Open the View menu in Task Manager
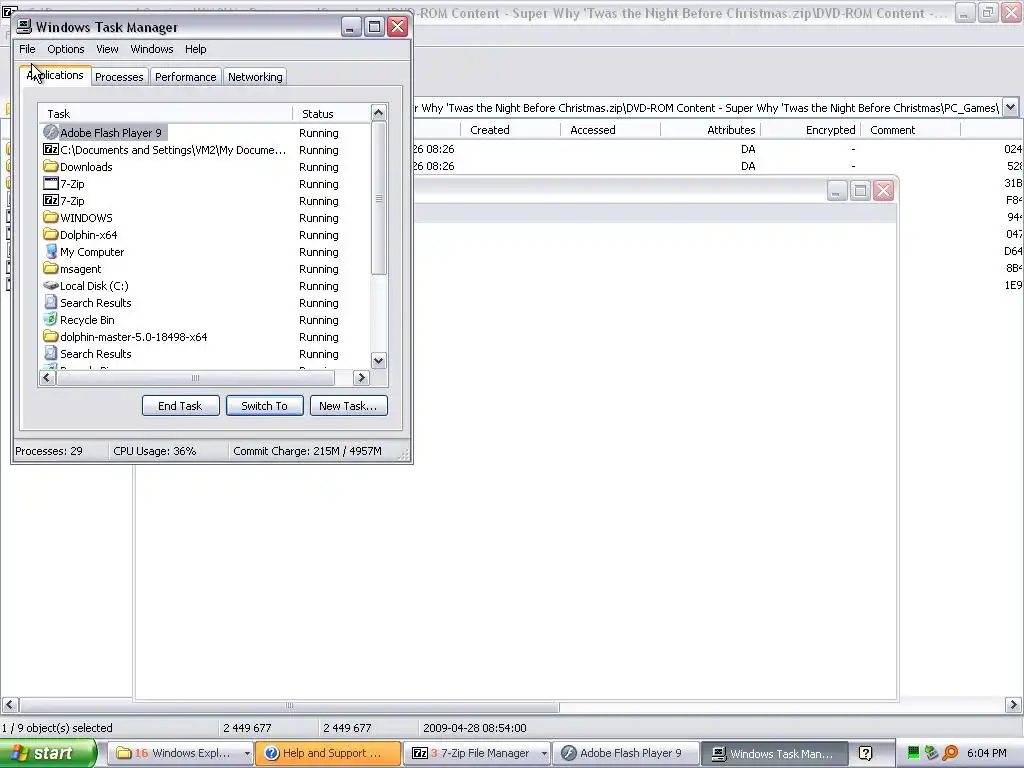This screenshot has height=768, width=1024. [107, 49]
